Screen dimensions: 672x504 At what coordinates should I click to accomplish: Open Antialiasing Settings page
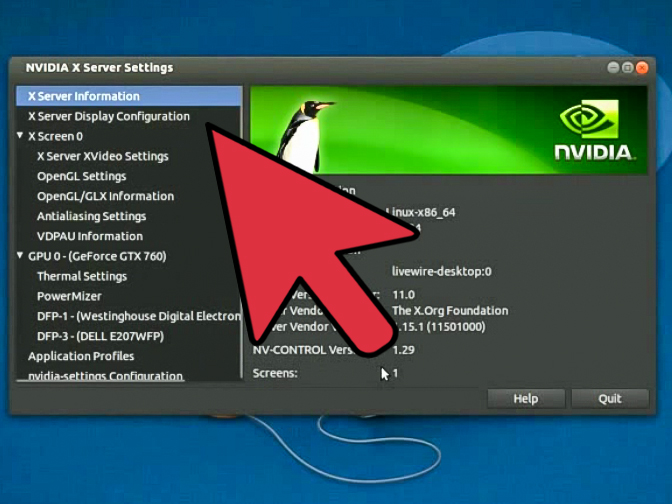pos(91,216)
